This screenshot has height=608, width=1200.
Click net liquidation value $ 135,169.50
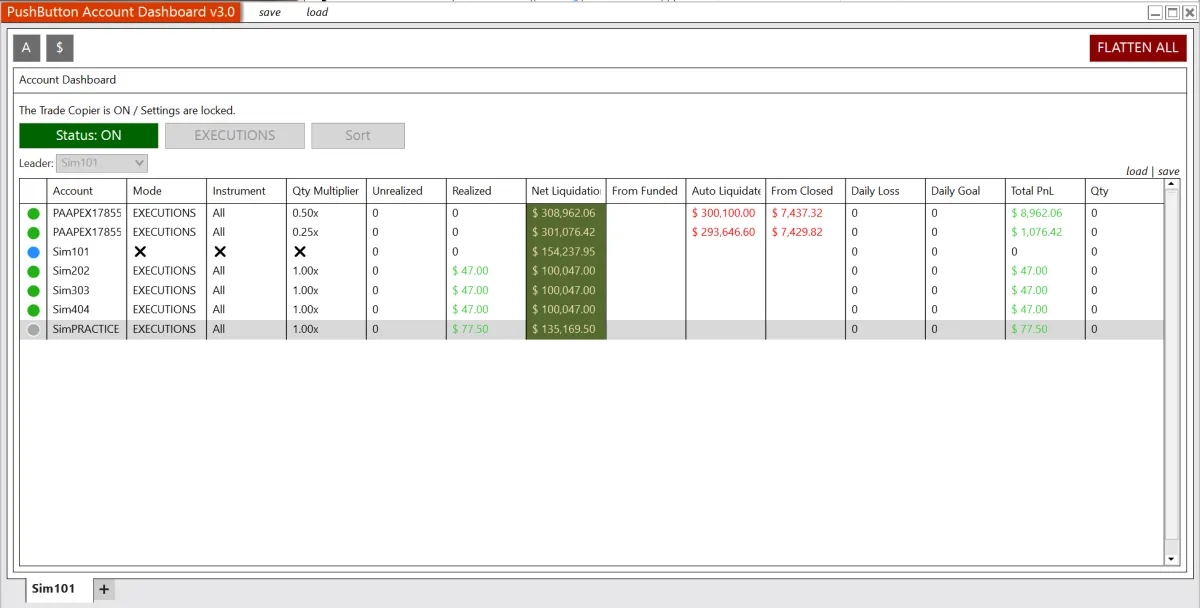pos(566,329)
